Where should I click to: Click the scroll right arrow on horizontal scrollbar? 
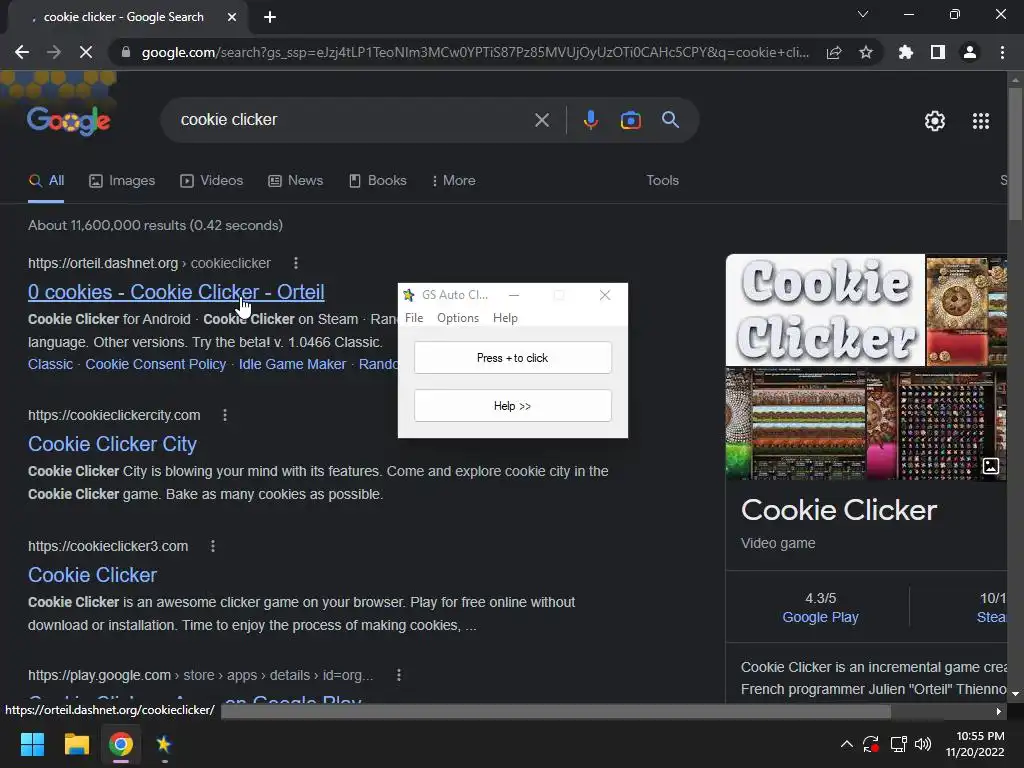point(999,711)
